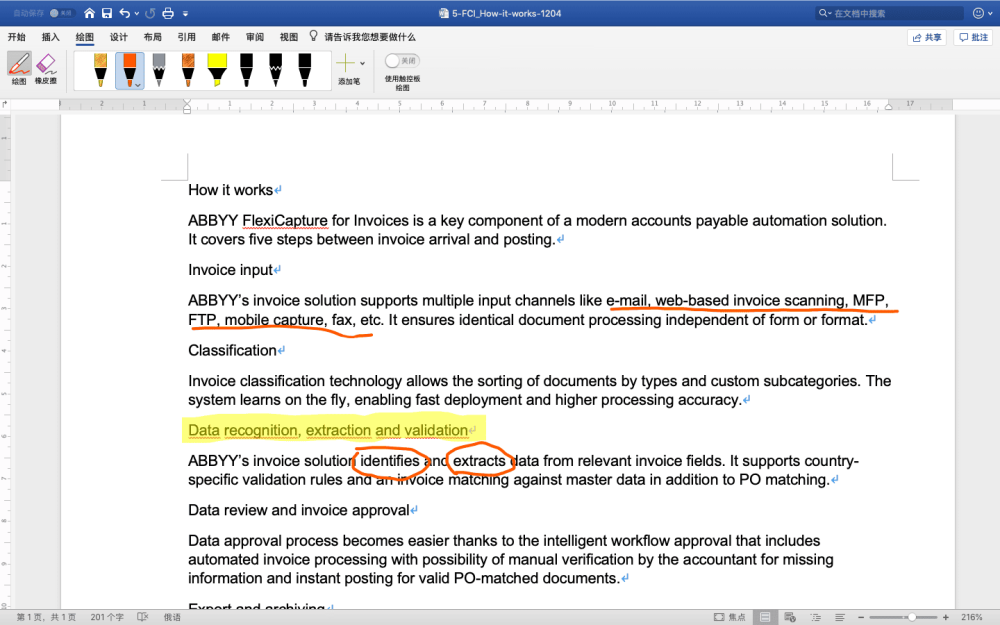Open the feedback smiley dropdown arrow
The image size is (1000, 625).
[990, 13]
